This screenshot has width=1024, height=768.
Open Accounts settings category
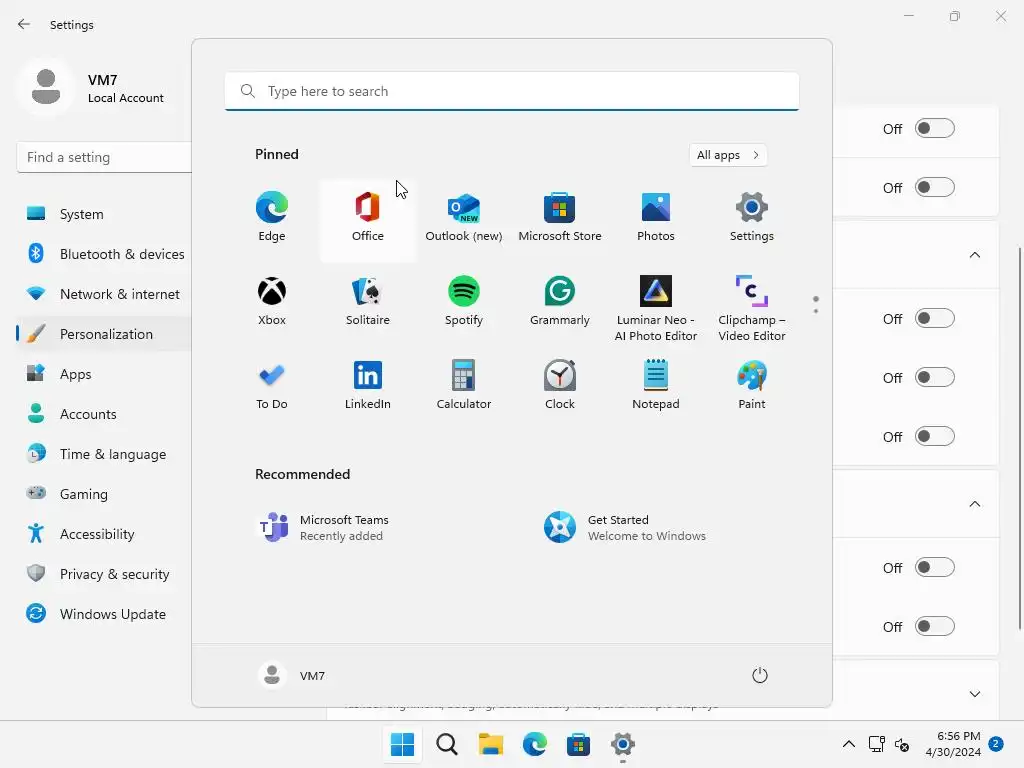(x=104, y=414)
